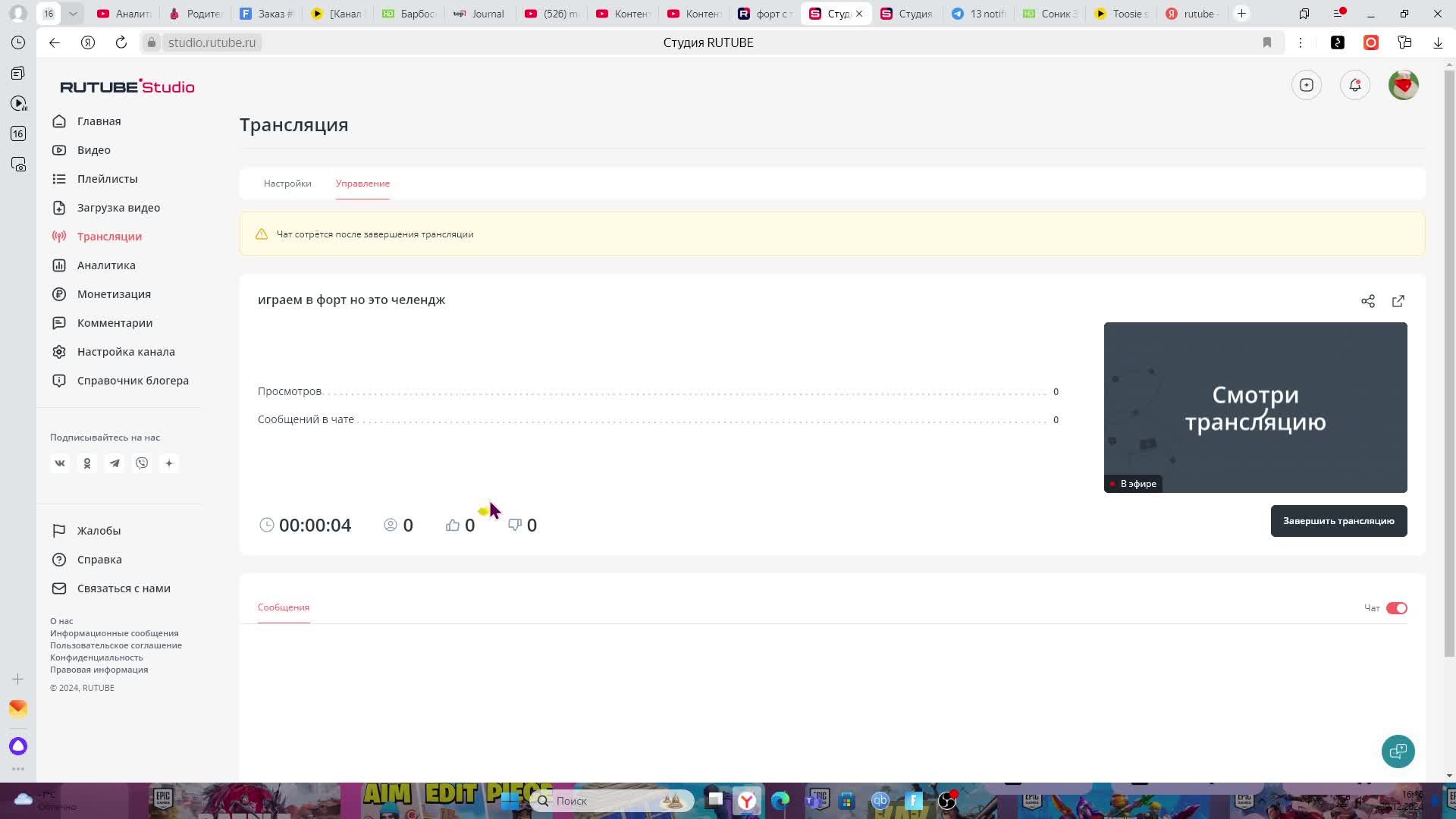Image resolution: width=1456 pixels, height=819 pixels.
Task: Open the Viber social icon
Action: pyautogui.click(x=142, y=463)
